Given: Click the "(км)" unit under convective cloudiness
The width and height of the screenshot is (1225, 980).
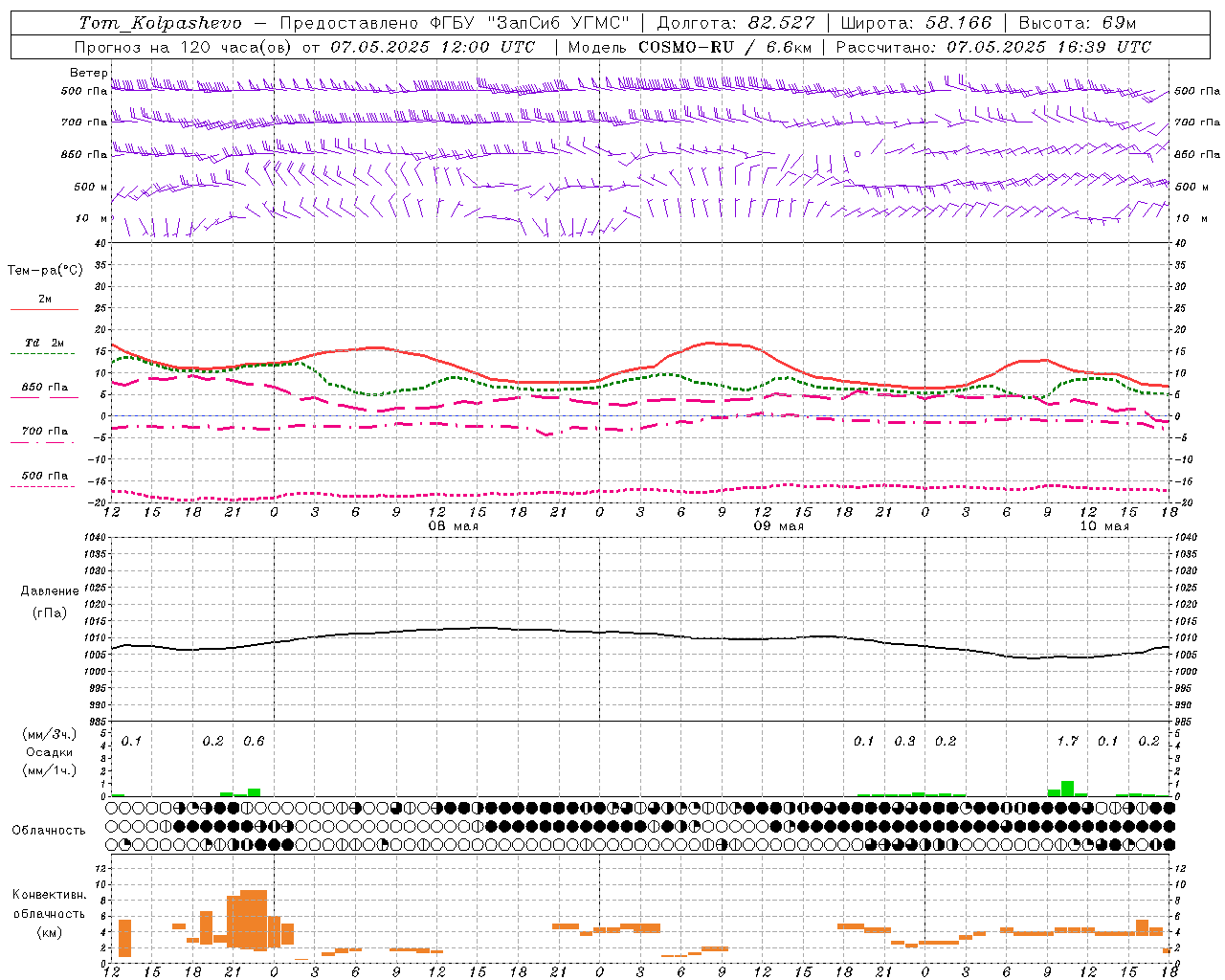Looking at the screenshot, I should pyautogui.click(x=49, y=932).
